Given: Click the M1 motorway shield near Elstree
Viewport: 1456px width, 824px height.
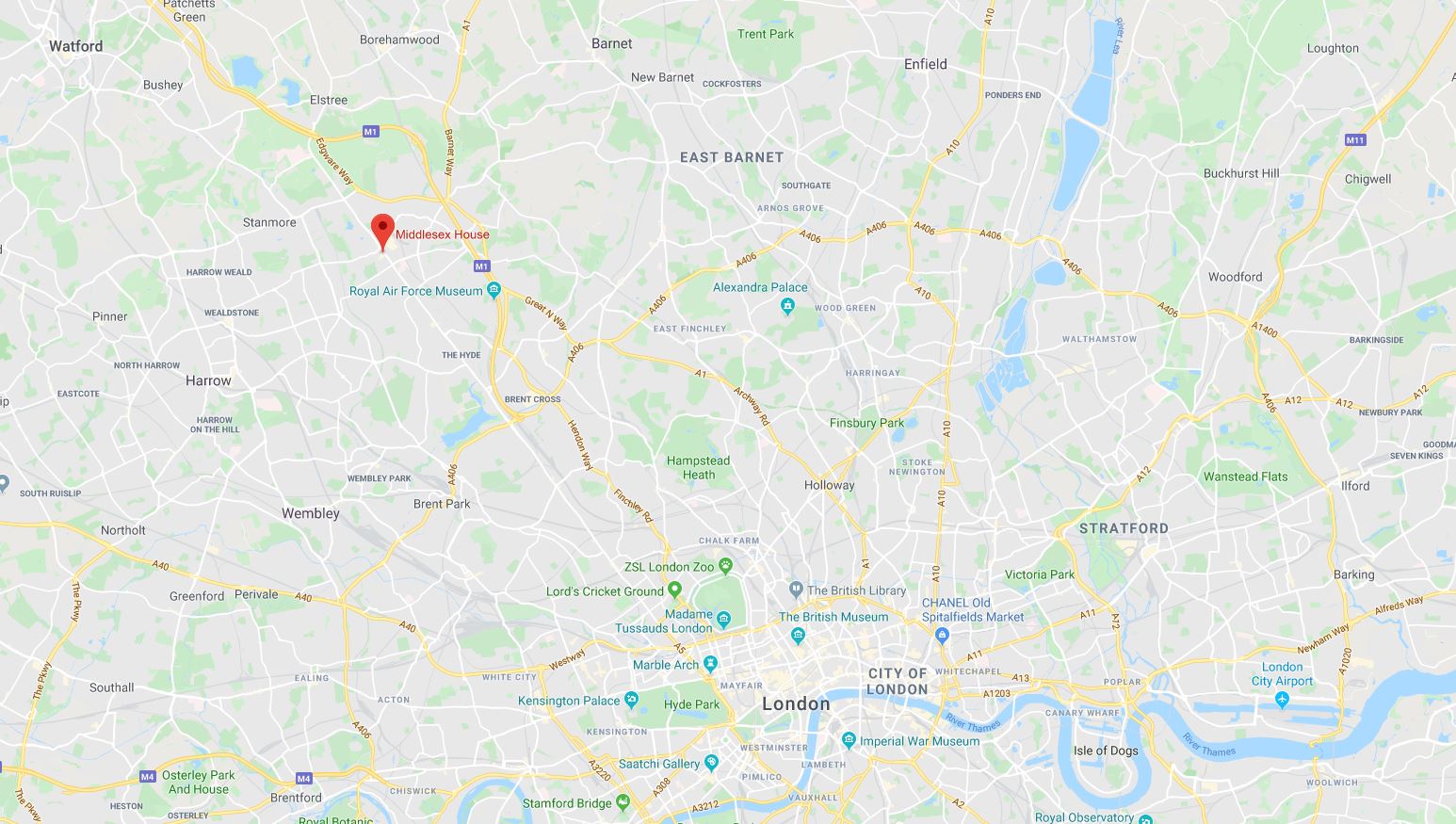Looking at the screenshot, I should pyautogui.click(x=371, y=132).
